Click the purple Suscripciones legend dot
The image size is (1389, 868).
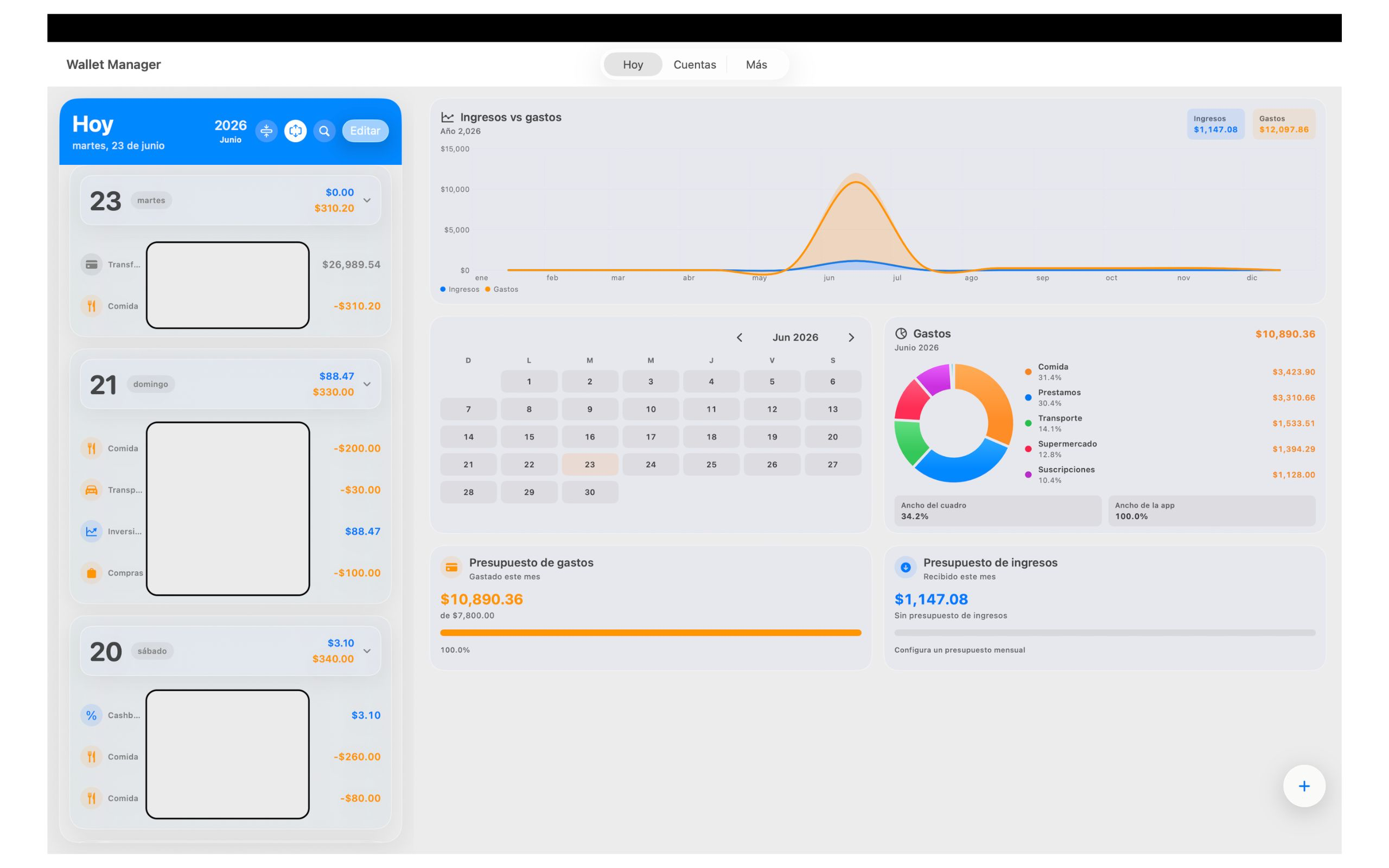[1028, 475]
